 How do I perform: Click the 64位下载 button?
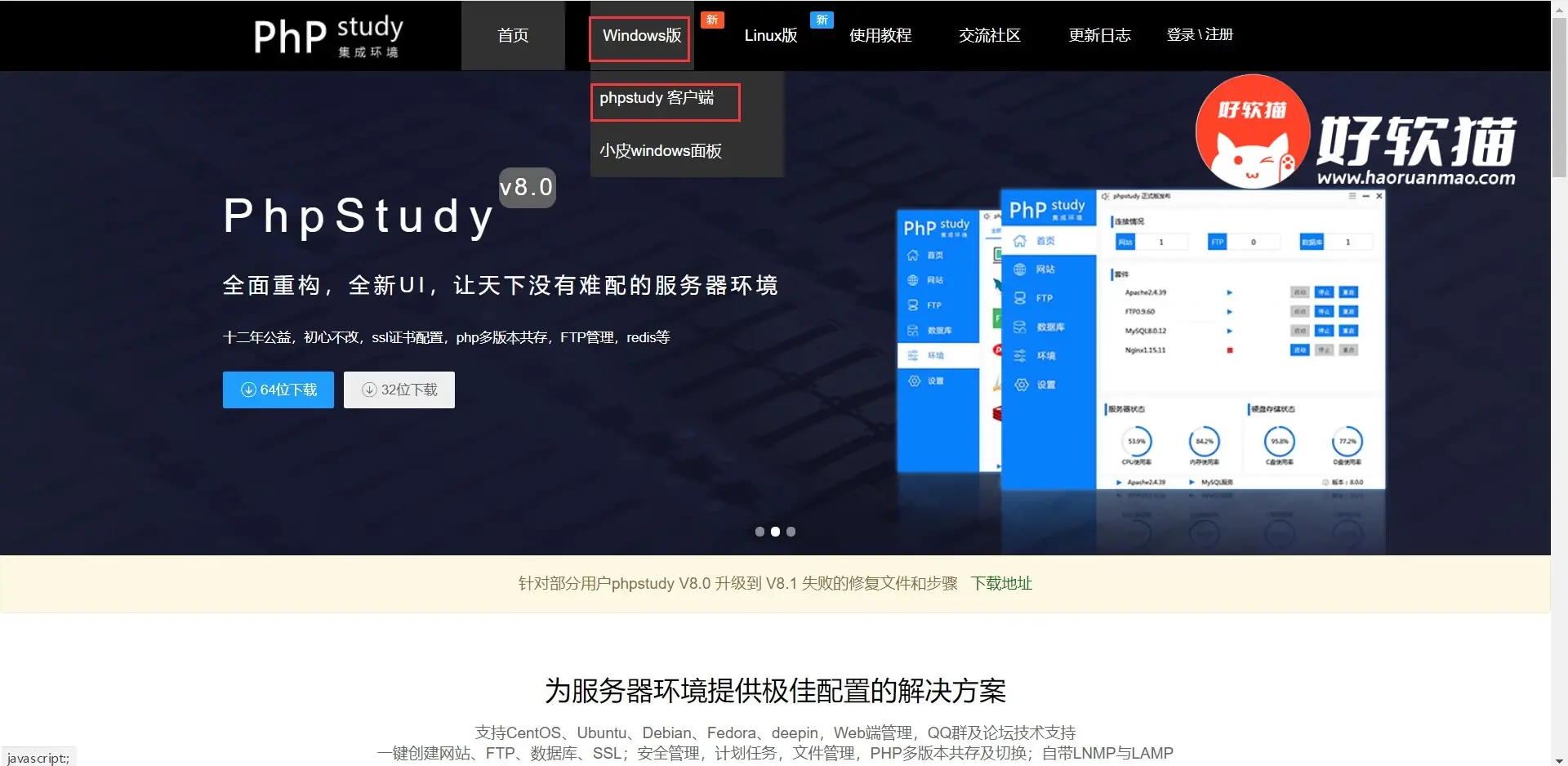point(278,390)
